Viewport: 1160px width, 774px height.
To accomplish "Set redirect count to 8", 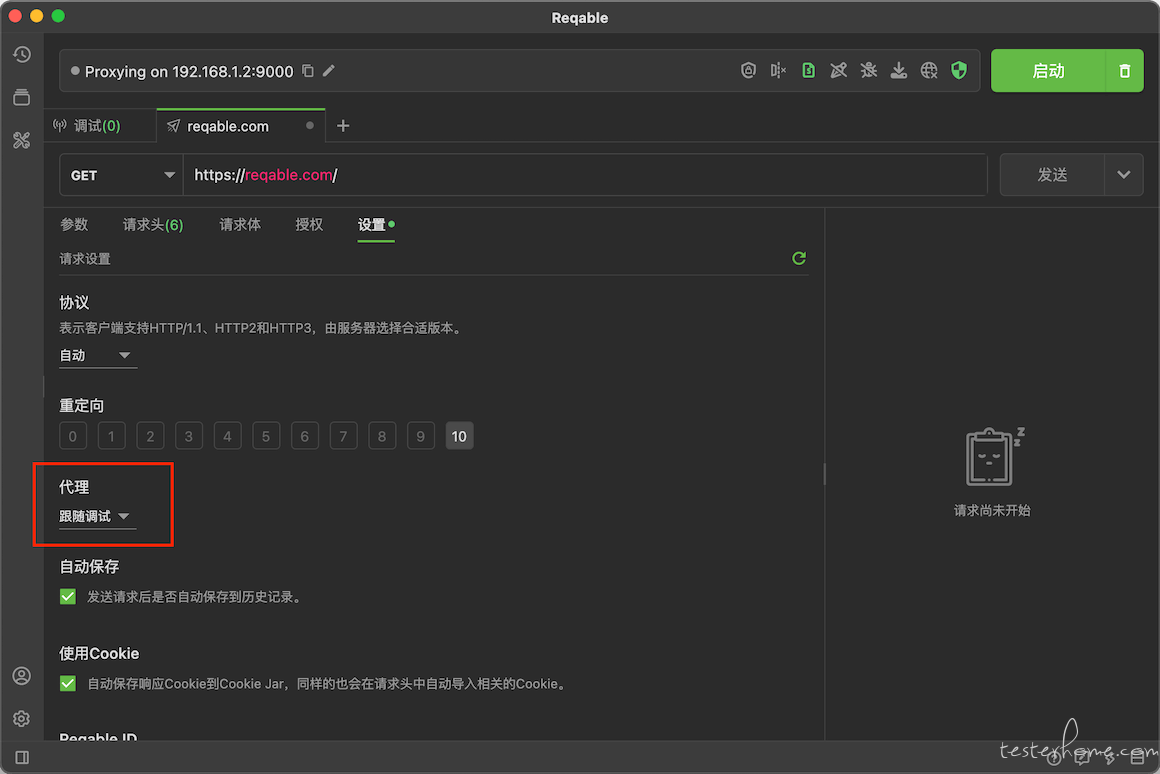I will [x=382, y=436].
